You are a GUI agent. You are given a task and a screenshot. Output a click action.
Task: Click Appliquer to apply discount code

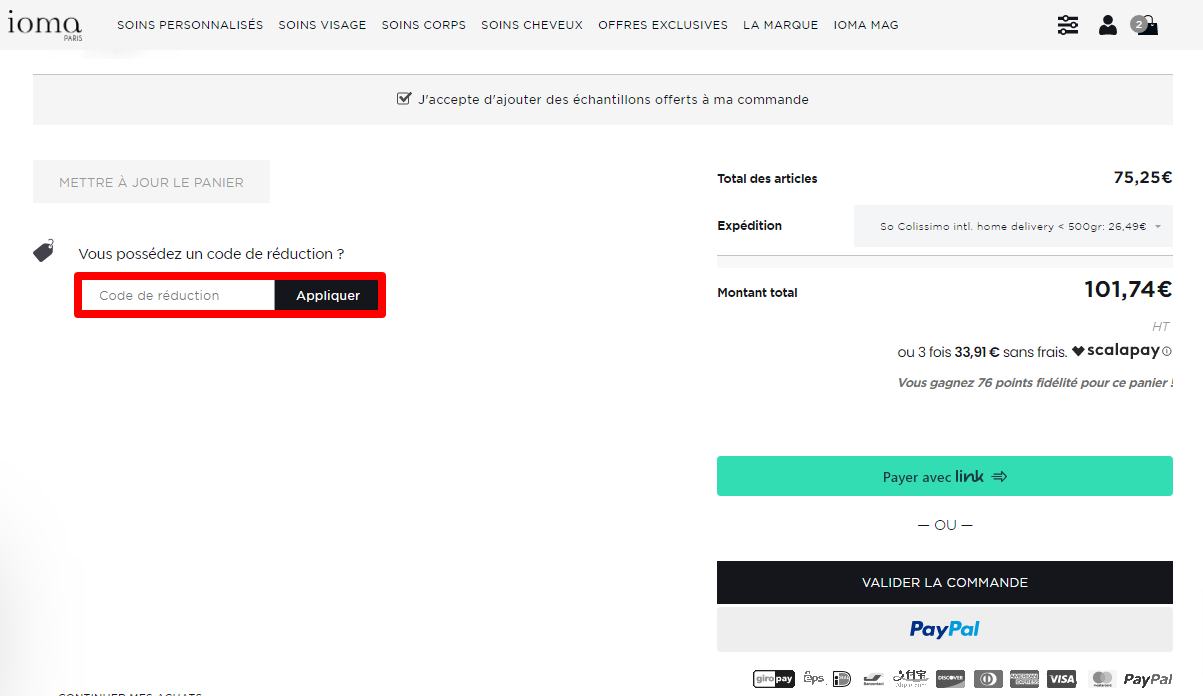click(328, 295)
